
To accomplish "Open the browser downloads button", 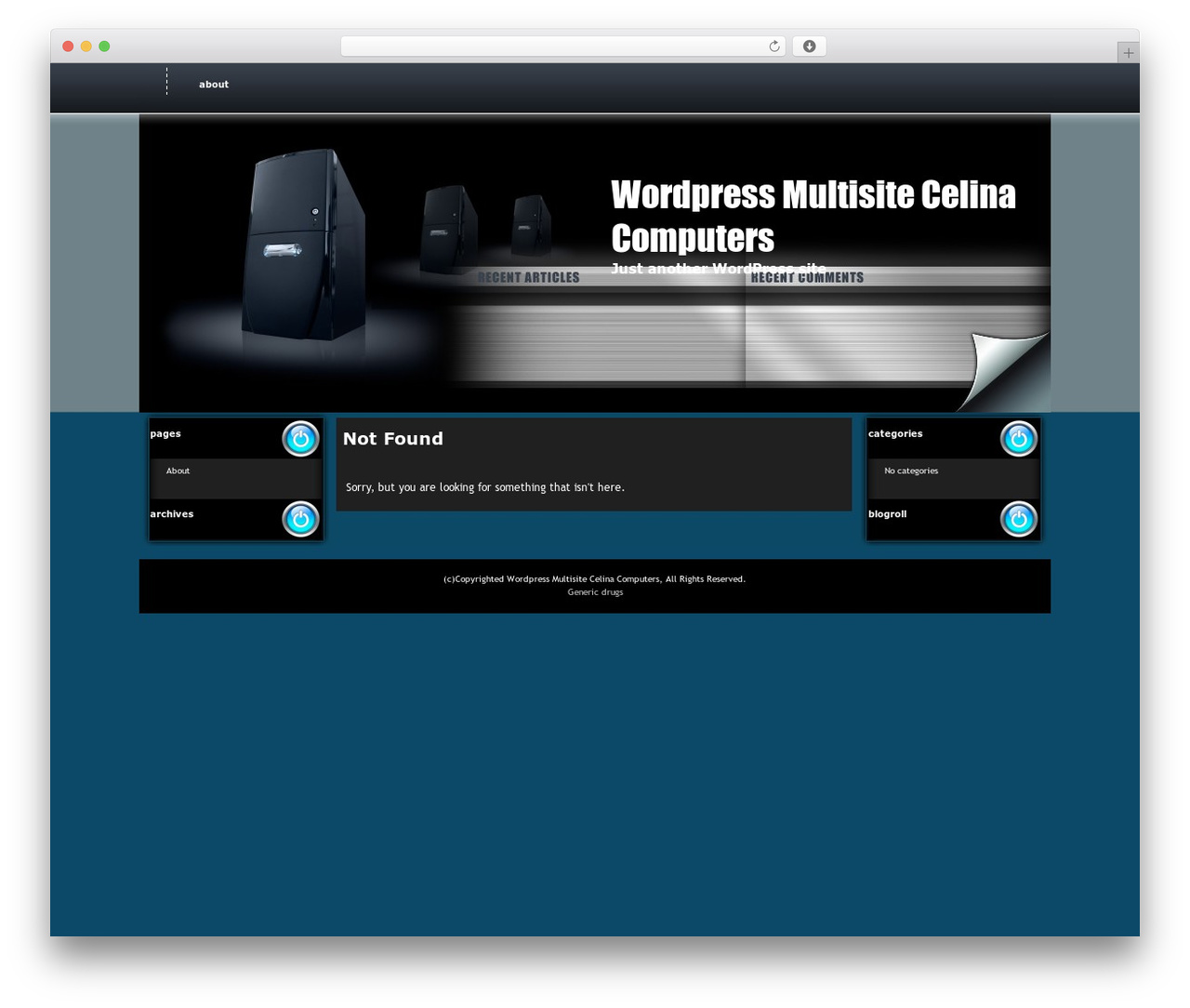I will 809,46.
